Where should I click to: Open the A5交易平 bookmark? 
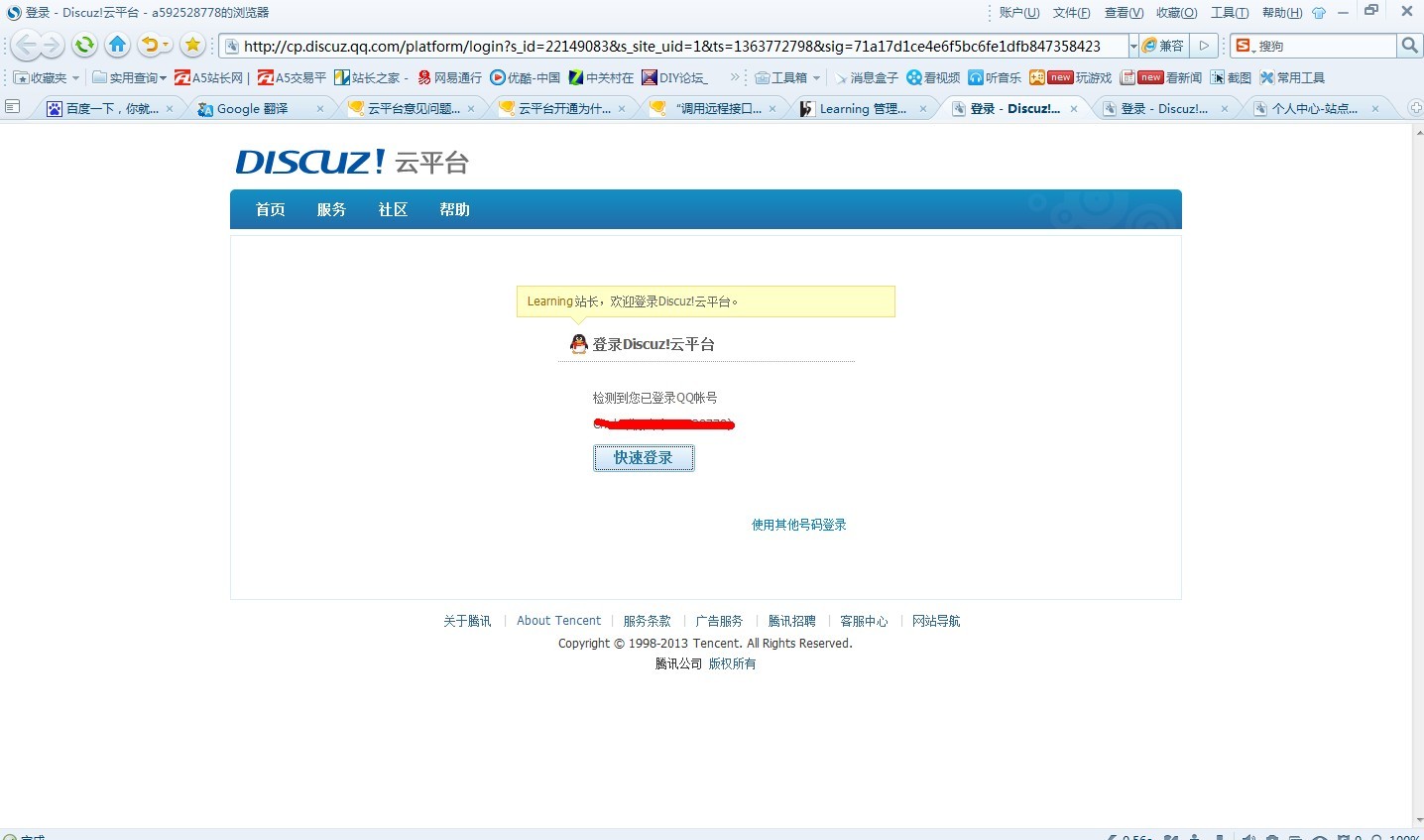(x=292, y=77)
